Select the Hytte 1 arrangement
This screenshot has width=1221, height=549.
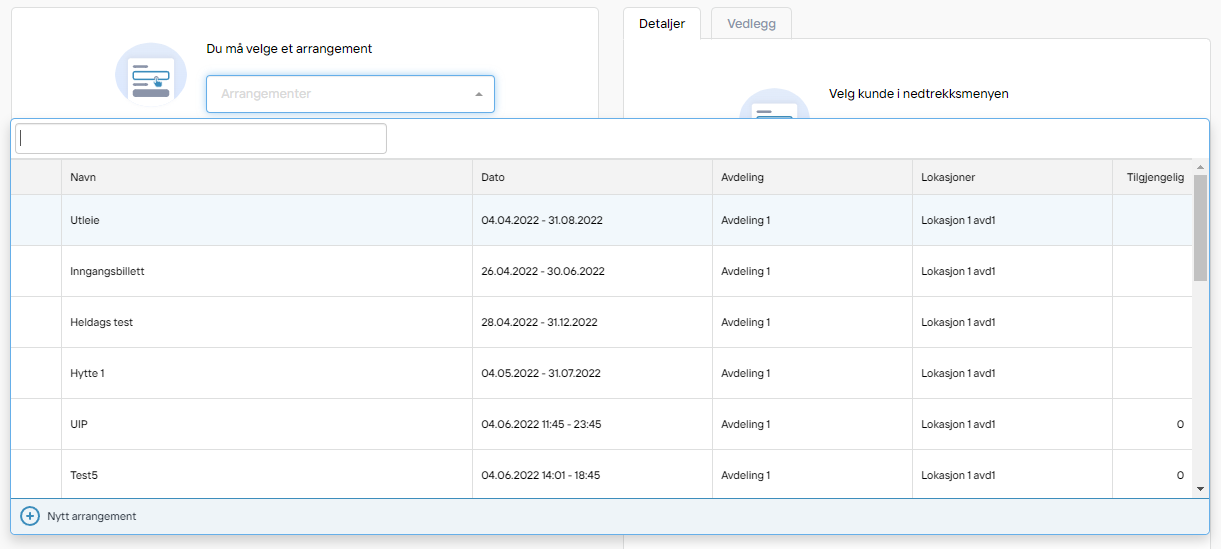(x=602, y=373)
